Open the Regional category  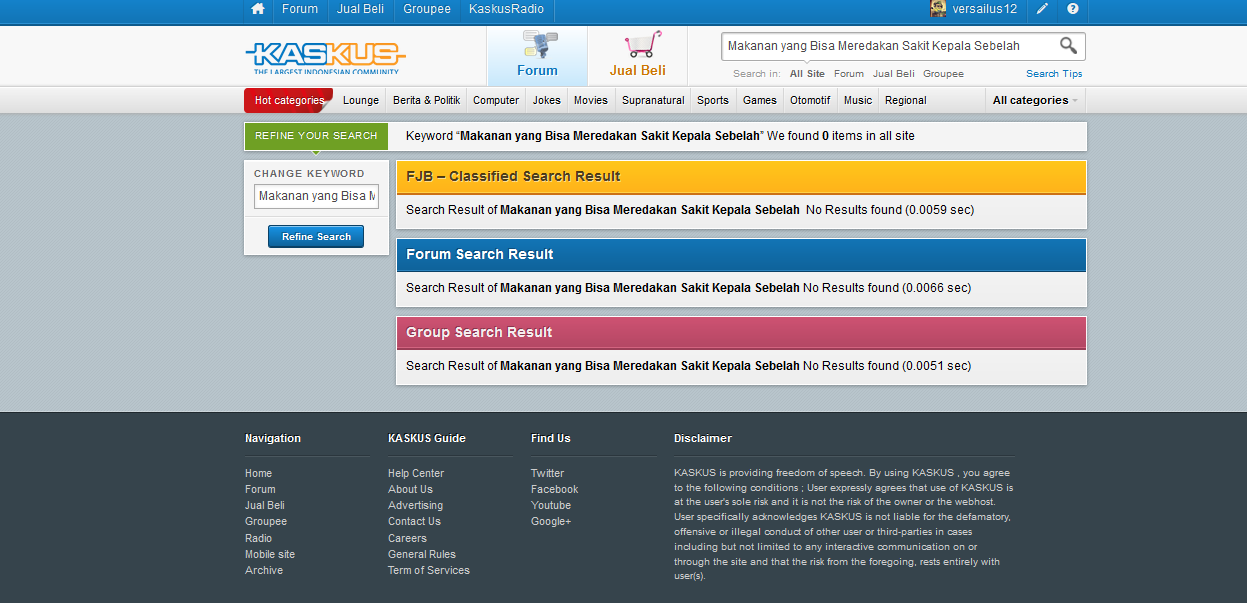tap(906, 100)
